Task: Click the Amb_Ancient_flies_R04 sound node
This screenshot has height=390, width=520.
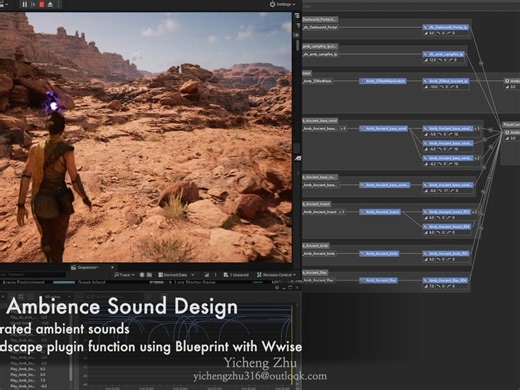Action: tap(445, 281)
